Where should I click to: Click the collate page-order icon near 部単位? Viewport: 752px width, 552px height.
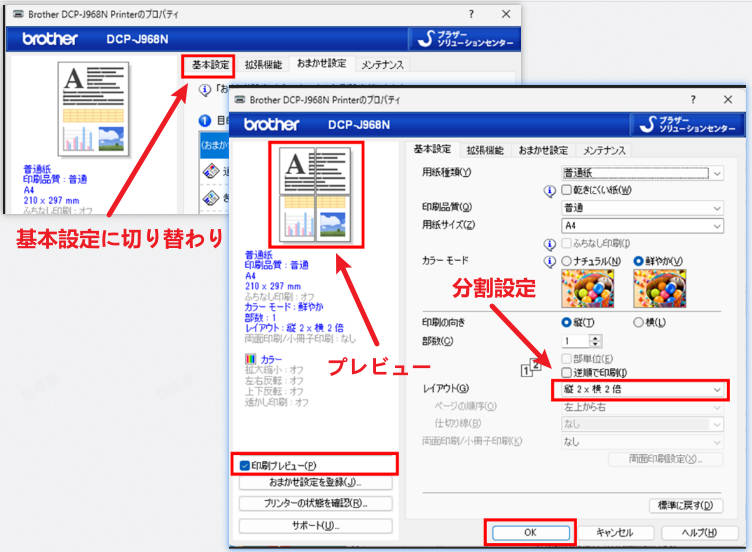tap(531, 367)
